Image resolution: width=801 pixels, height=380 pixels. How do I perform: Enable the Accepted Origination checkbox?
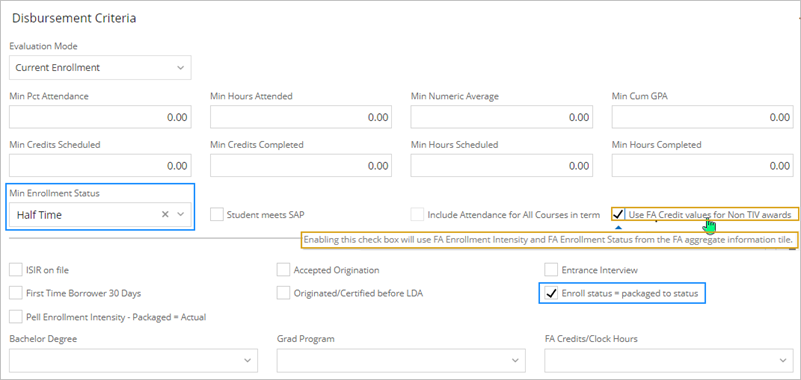(x=284, y=270)
